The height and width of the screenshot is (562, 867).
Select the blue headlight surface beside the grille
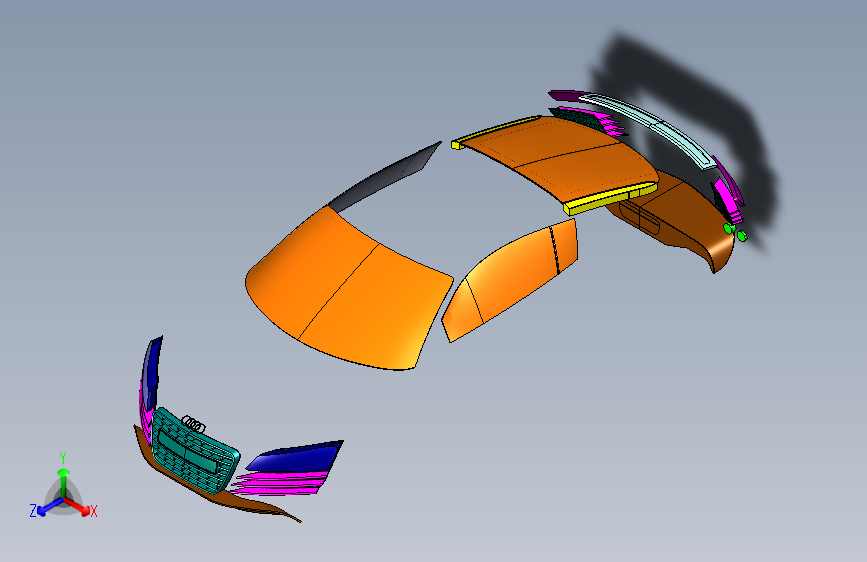pyautogui.click(x=297, y=456)
